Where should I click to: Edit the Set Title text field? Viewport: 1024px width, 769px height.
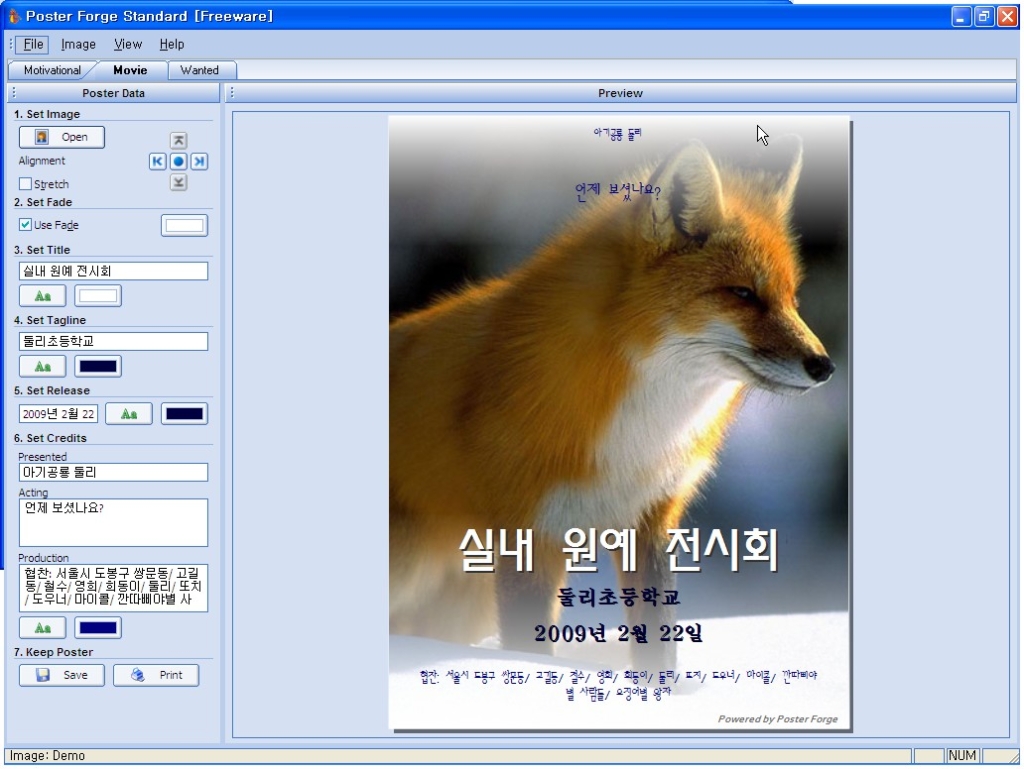pos(114,271)
